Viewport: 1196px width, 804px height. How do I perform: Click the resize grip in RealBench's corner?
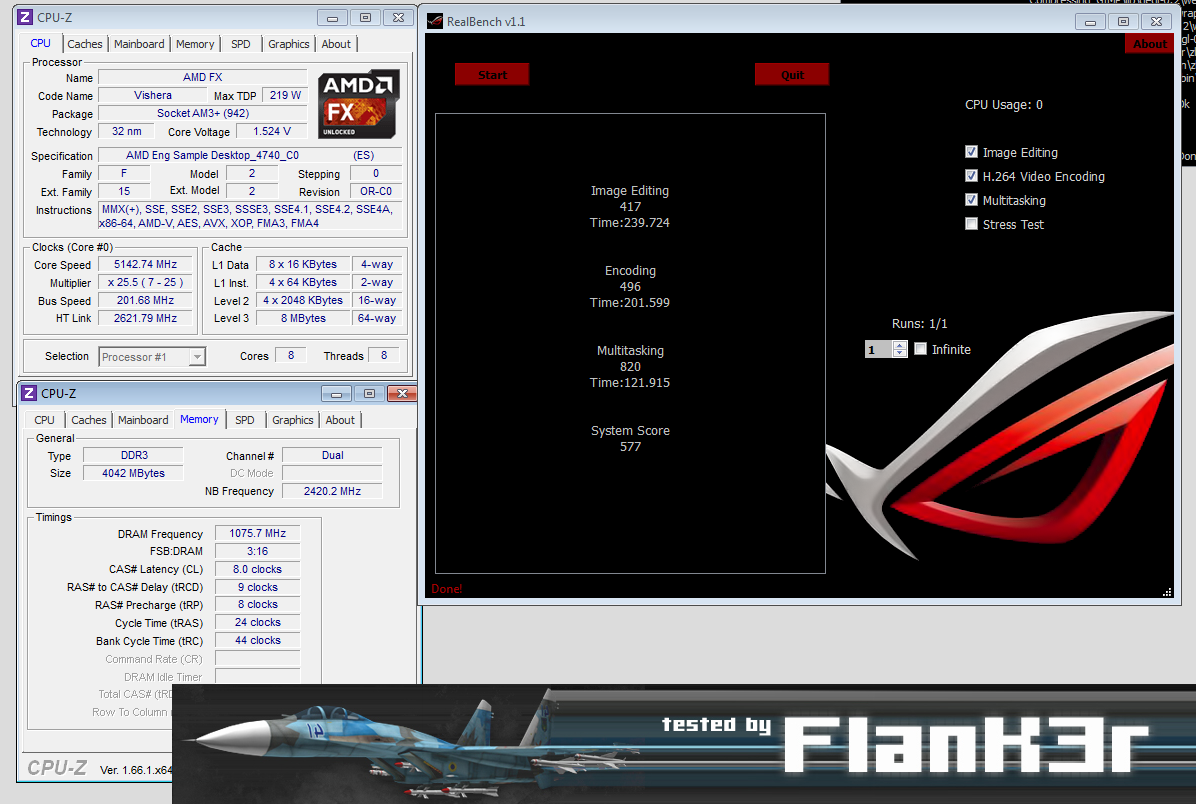click(1168, 594)
